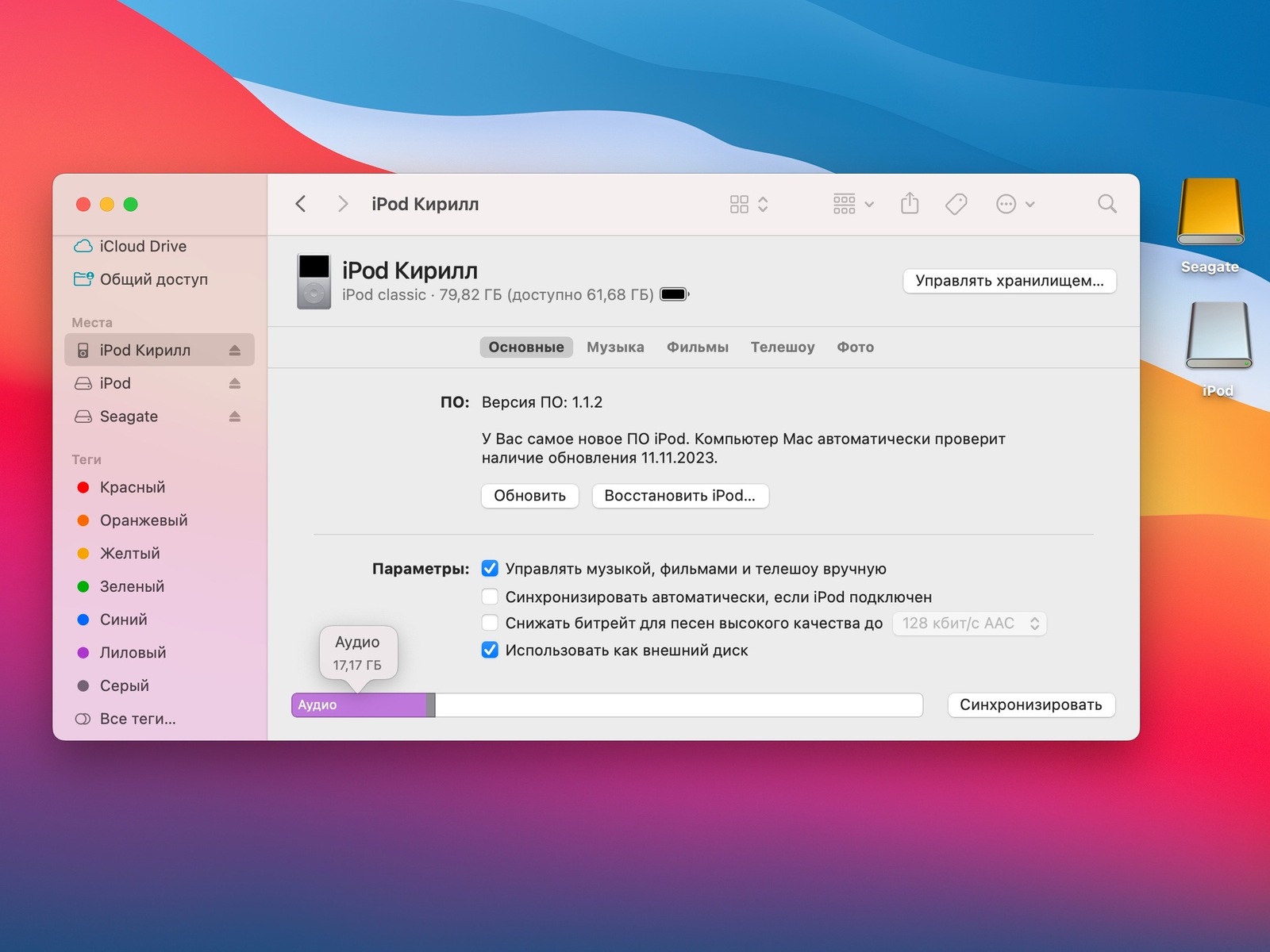The width and height of the screenshot is (1270, 952).
Task: Click the Share icon in the toolbar
Action: pos(910,204)
